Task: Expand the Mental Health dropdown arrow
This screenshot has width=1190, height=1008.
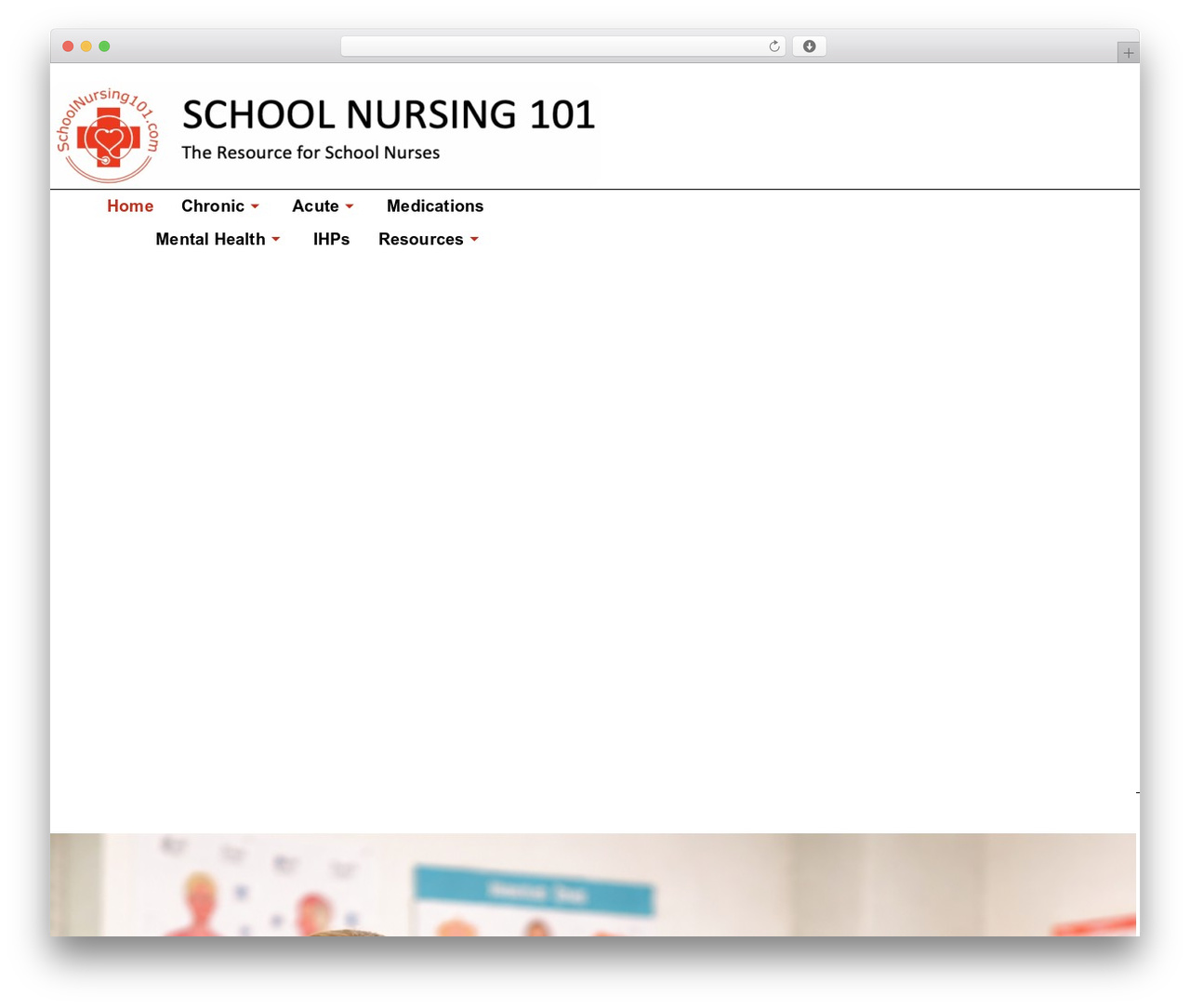Action: click(x=276, y=240)
